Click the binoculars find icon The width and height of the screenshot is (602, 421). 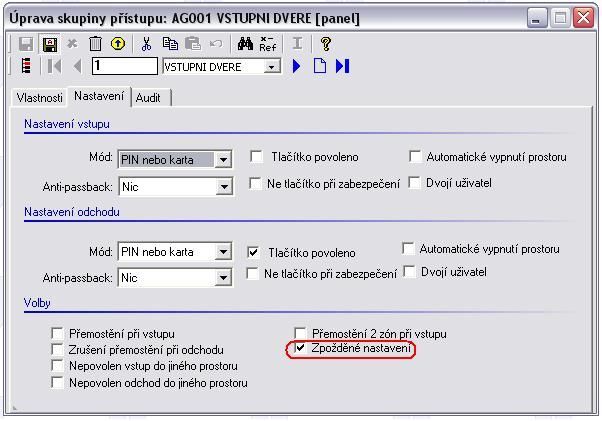coord(244,44)
